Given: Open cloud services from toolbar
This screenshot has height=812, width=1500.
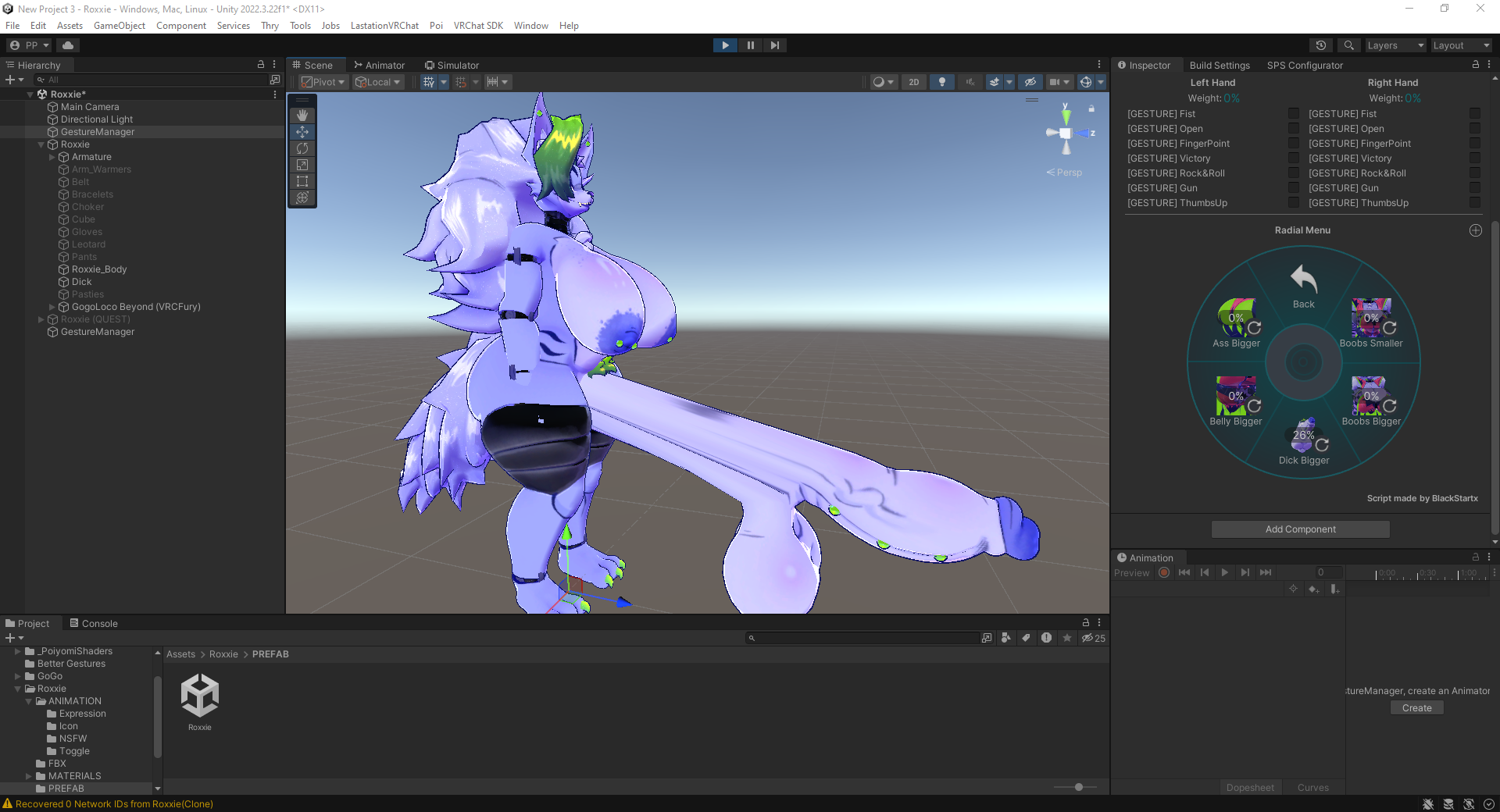Looking at the screenshot, I should click(68, 45).
